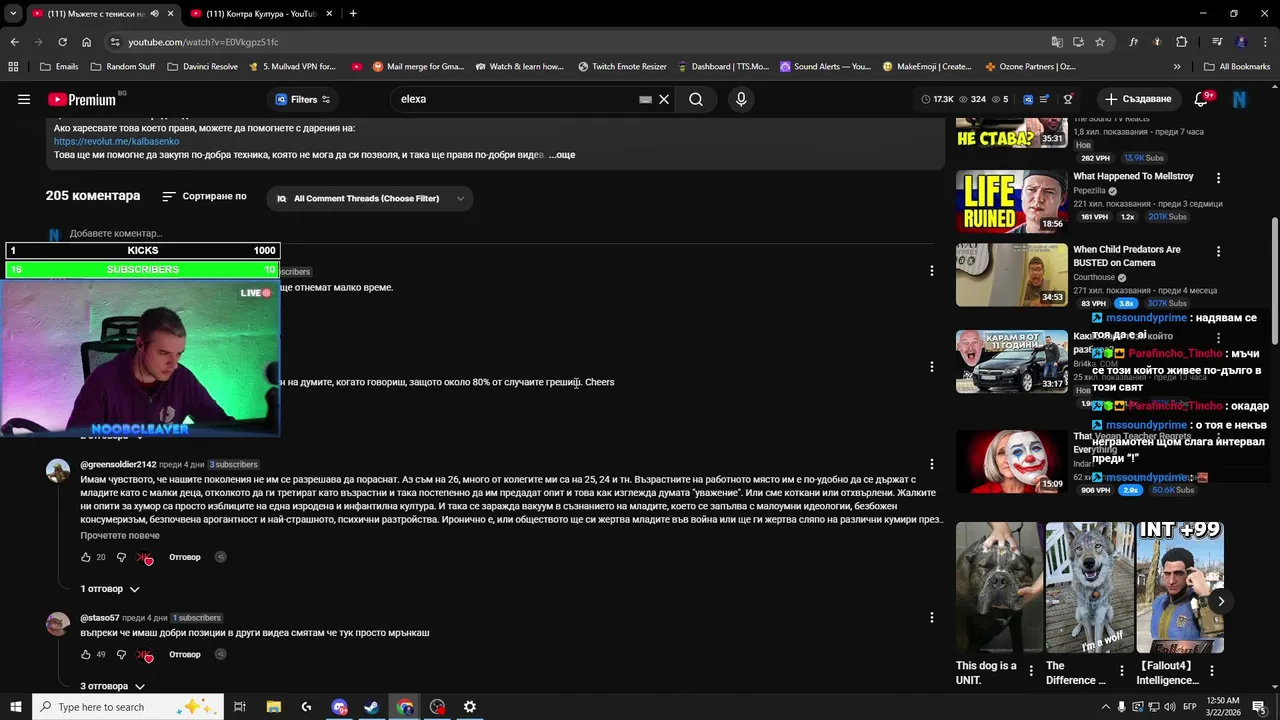
Task: Dislike the comment by @greensoldier2142
Action: (x=121, y=557)
